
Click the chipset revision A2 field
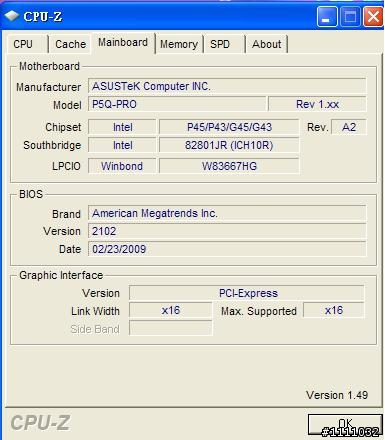(349, 127)
